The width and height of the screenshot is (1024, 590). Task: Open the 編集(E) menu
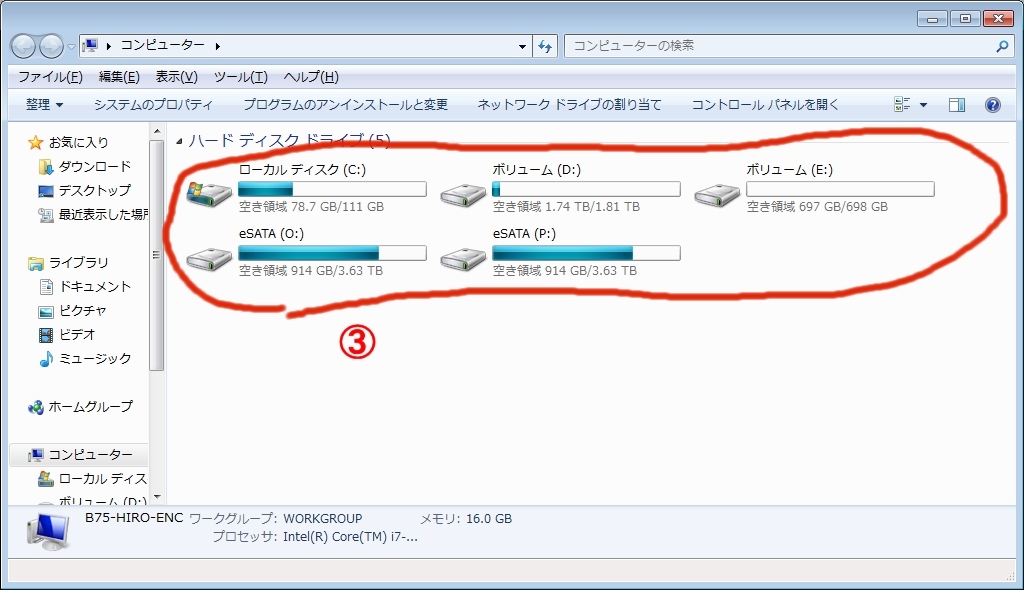(x=119, y=77)
